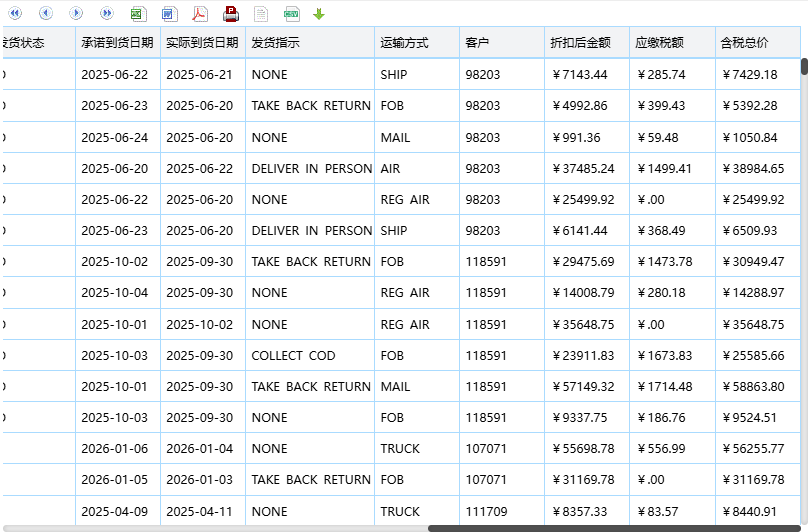Select the promised date 2025-10-02
The width and height of the screenshot is (808, 532).
pyautogui.click(x=118, y=261)
